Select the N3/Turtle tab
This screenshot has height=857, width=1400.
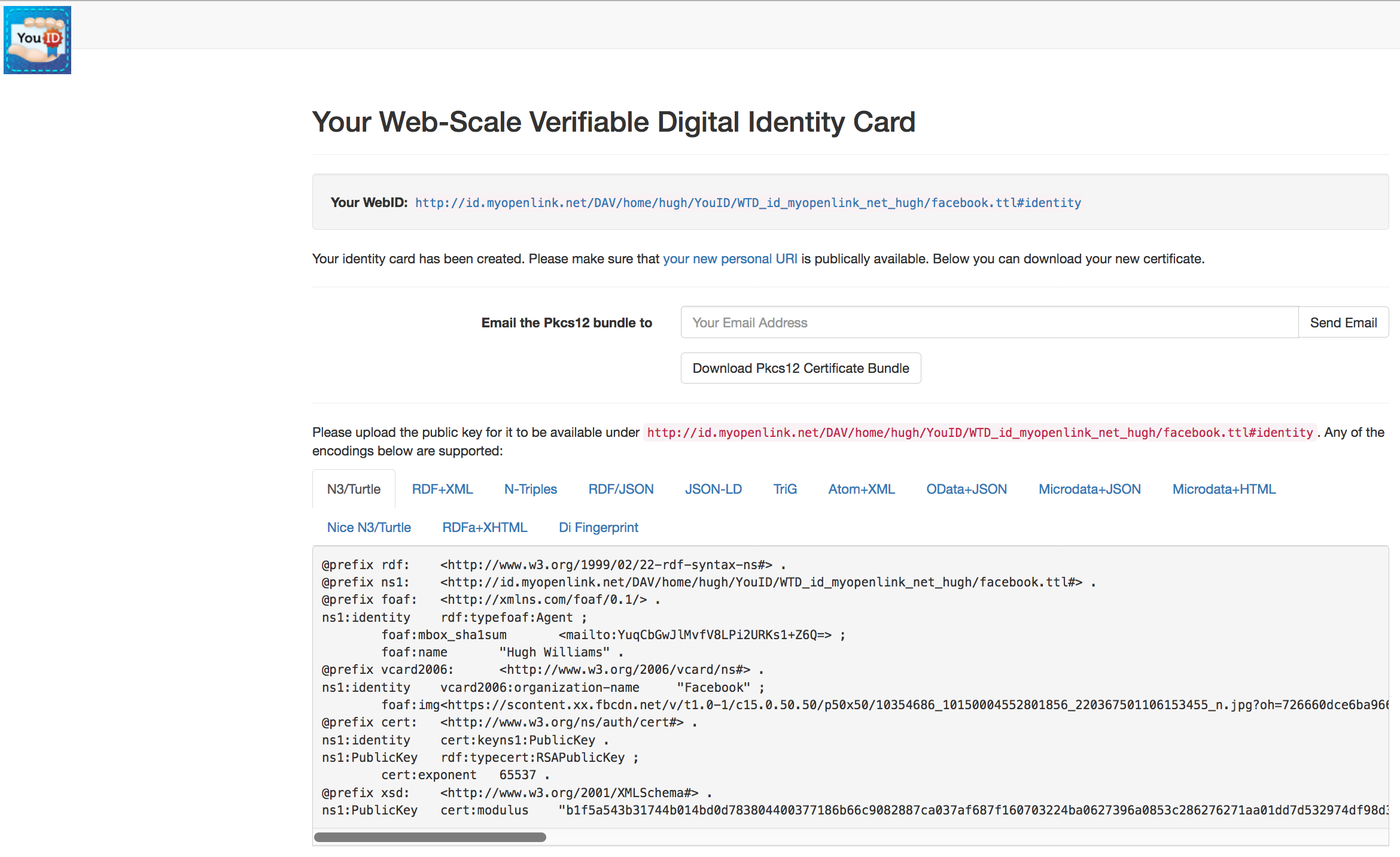coord(354,490)
